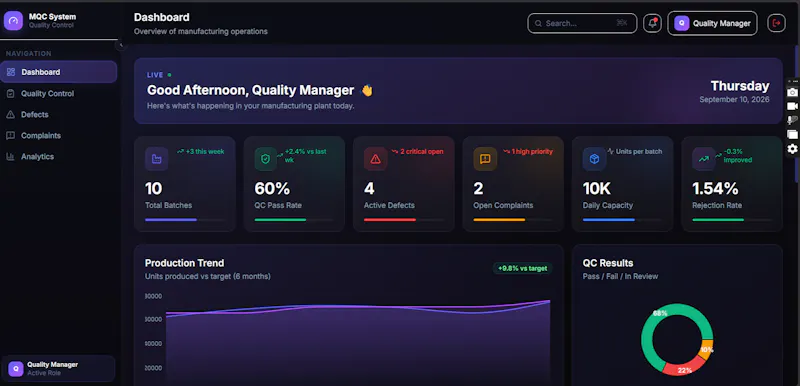Click the Active Defects warning icon
Image resolution: width=800 pixels, height=386 pixels.
tap(376, 159)
